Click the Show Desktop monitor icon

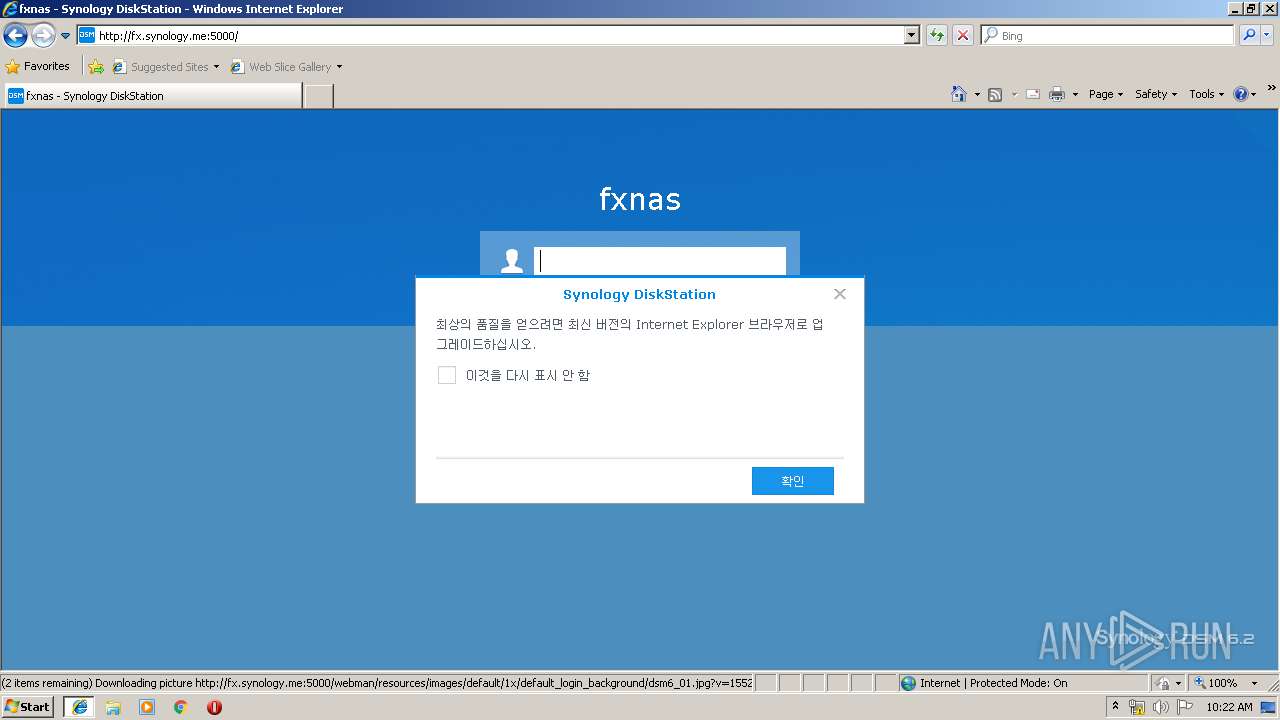pos(1268,707)
